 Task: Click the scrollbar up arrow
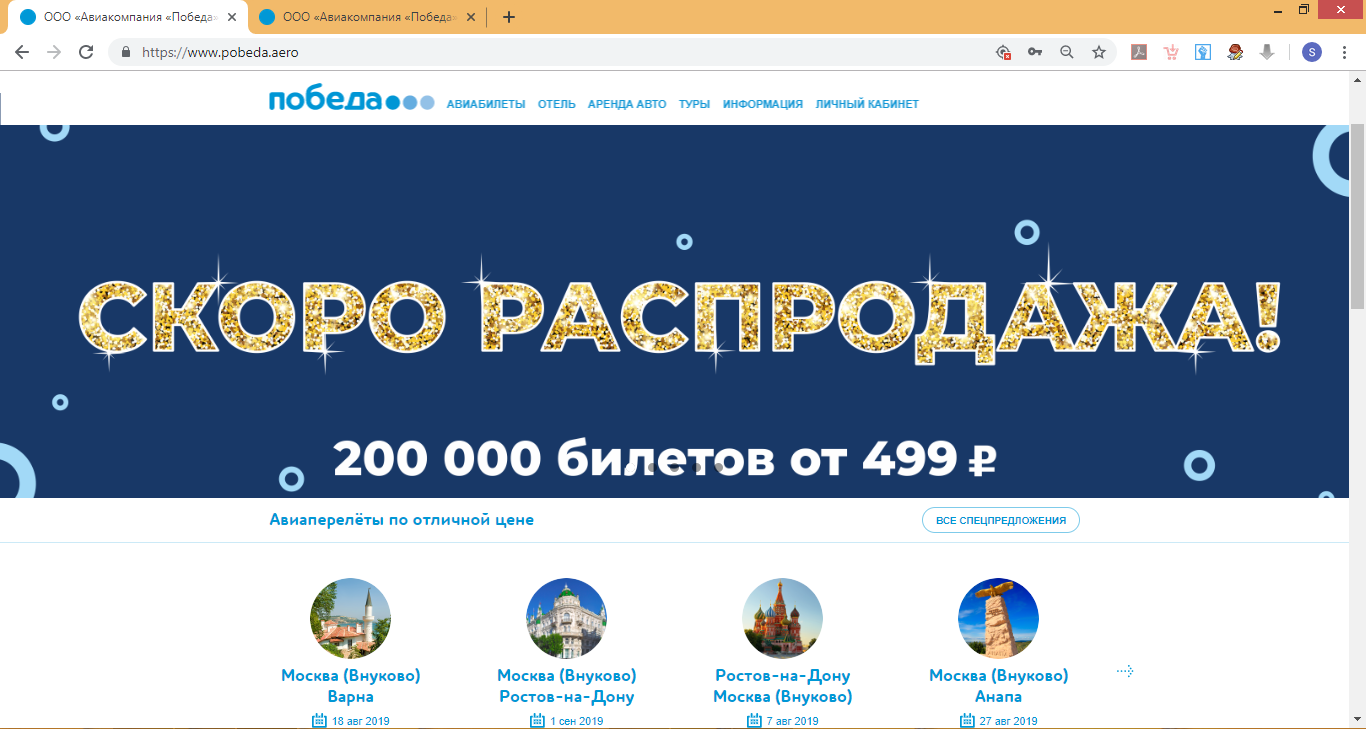click(1357, 79)
